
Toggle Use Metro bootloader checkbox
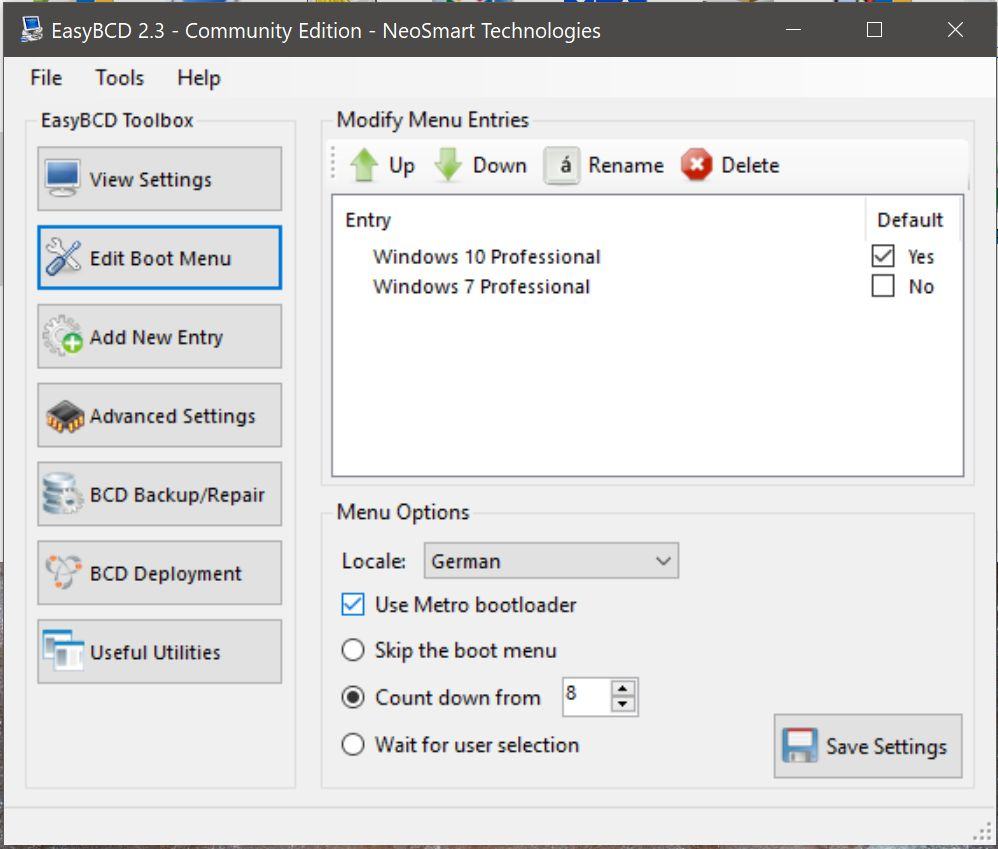[x=353, y=604]
